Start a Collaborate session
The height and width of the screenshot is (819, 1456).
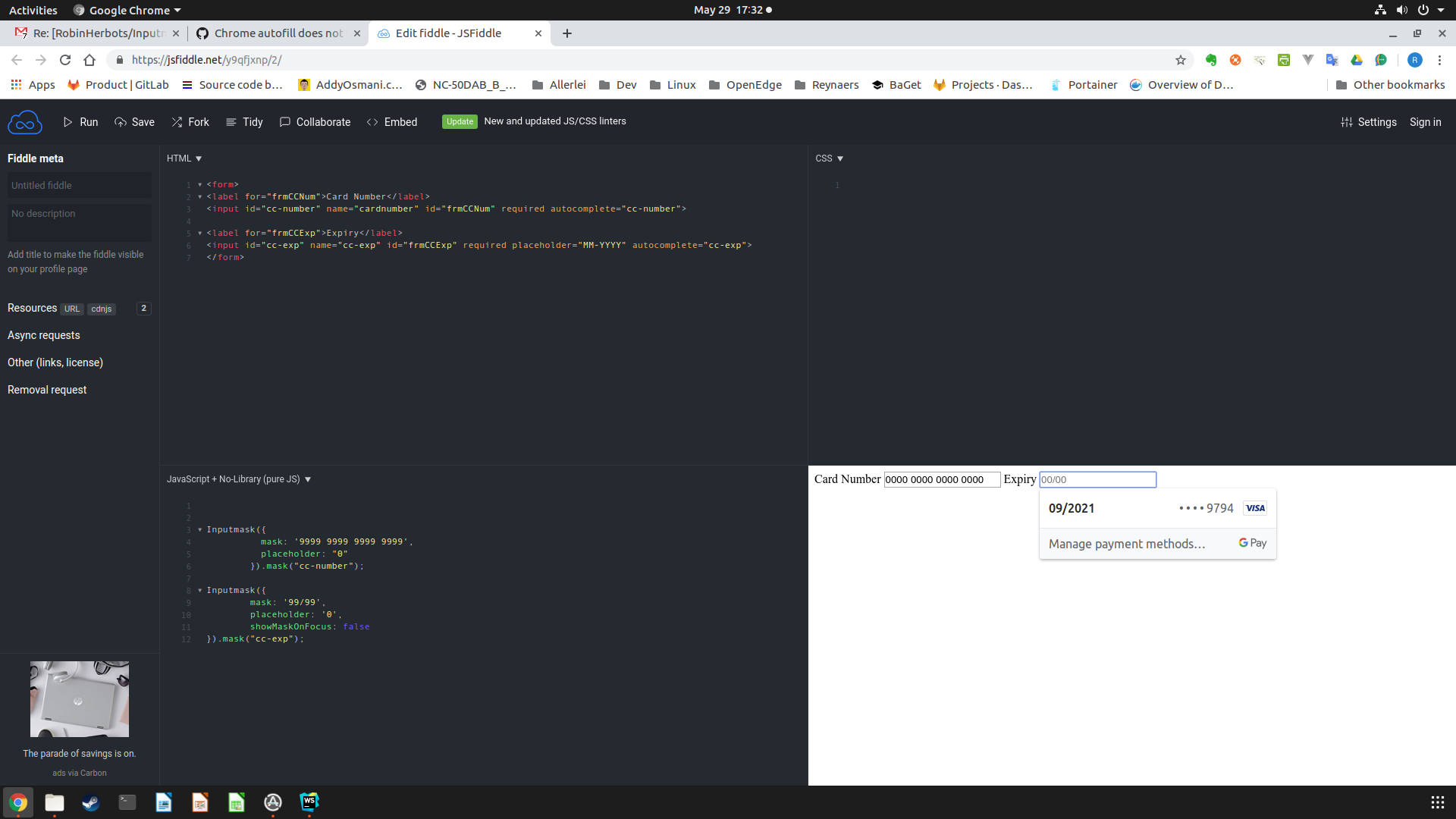[315, 121]
